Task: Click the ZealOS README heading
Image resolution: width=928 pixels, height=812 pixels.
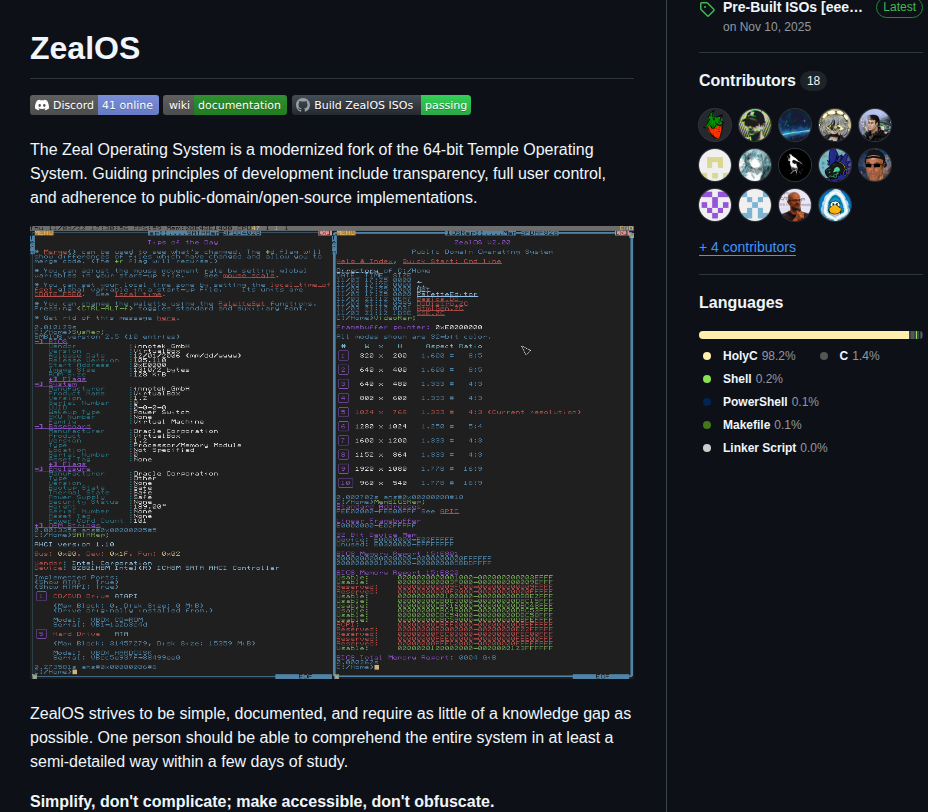Action: [85, 48]
